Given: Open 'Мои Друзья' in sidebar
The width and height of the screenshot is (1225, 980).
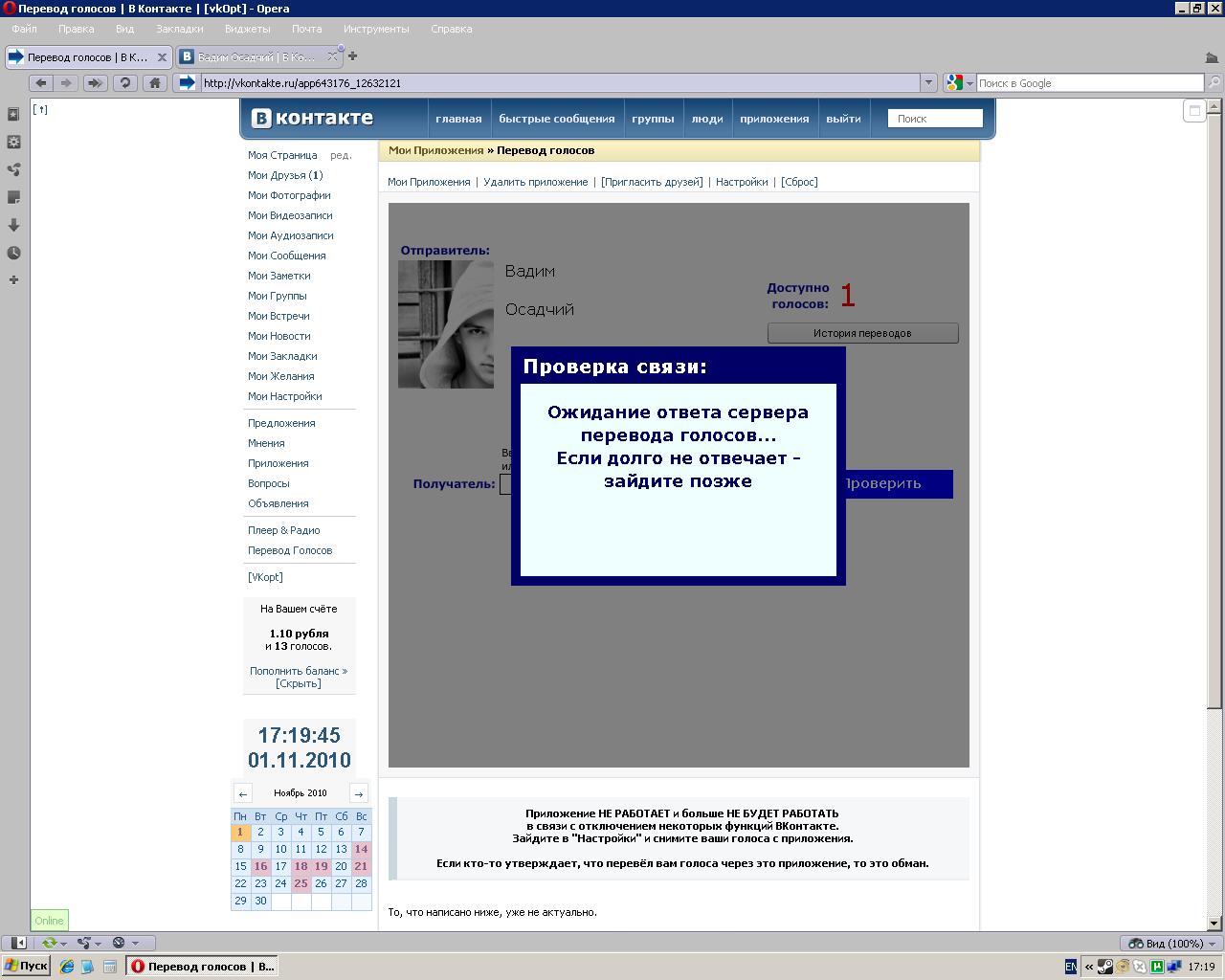Looking at the screenshot, I should 285,175.
